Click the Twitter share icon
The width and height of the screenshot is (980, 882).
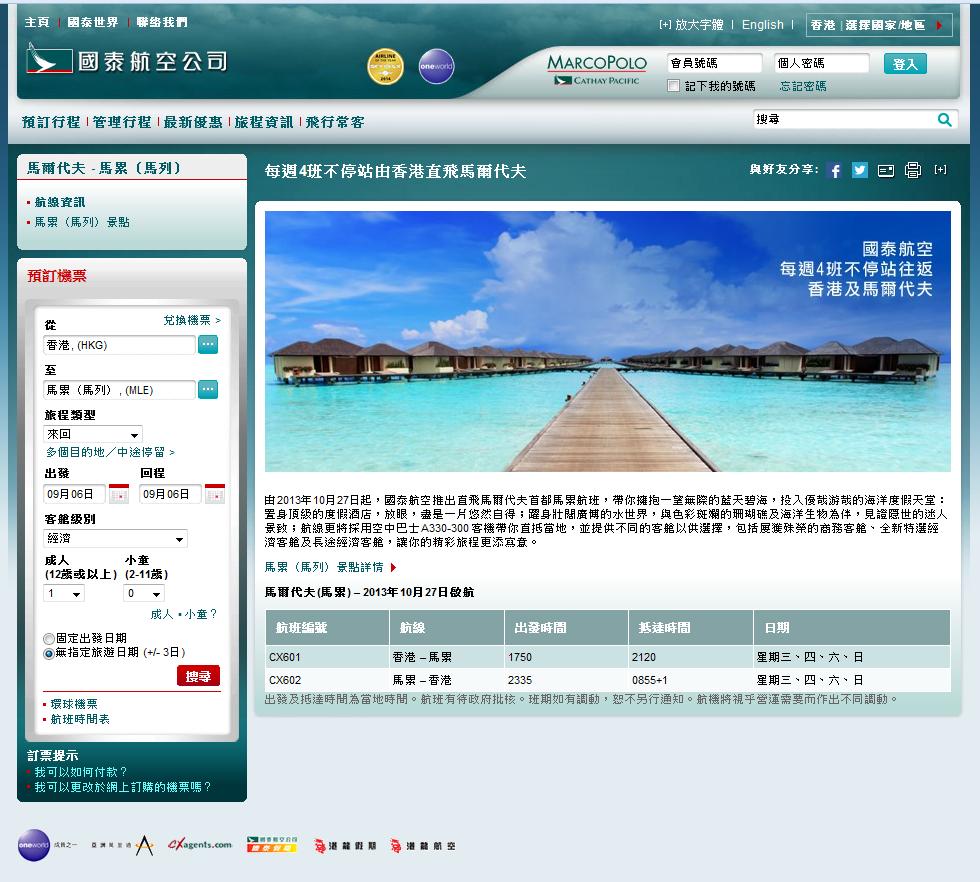859,170
